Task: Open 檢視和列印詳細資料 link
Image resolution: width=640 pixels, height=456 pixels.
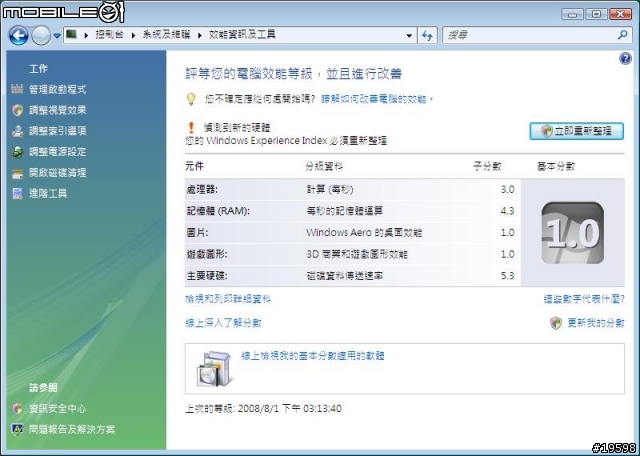Action: coord(228,299)
